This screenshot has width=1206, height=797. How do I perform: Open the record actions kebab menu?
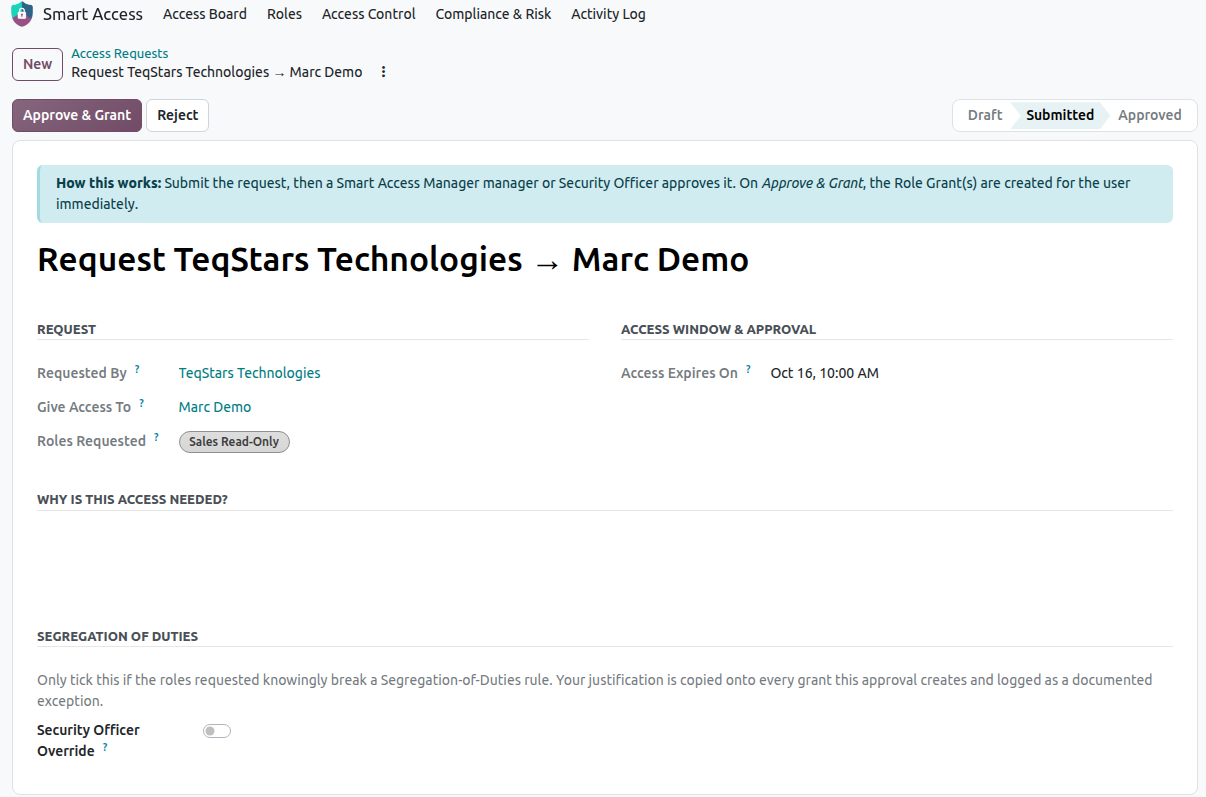383,72
